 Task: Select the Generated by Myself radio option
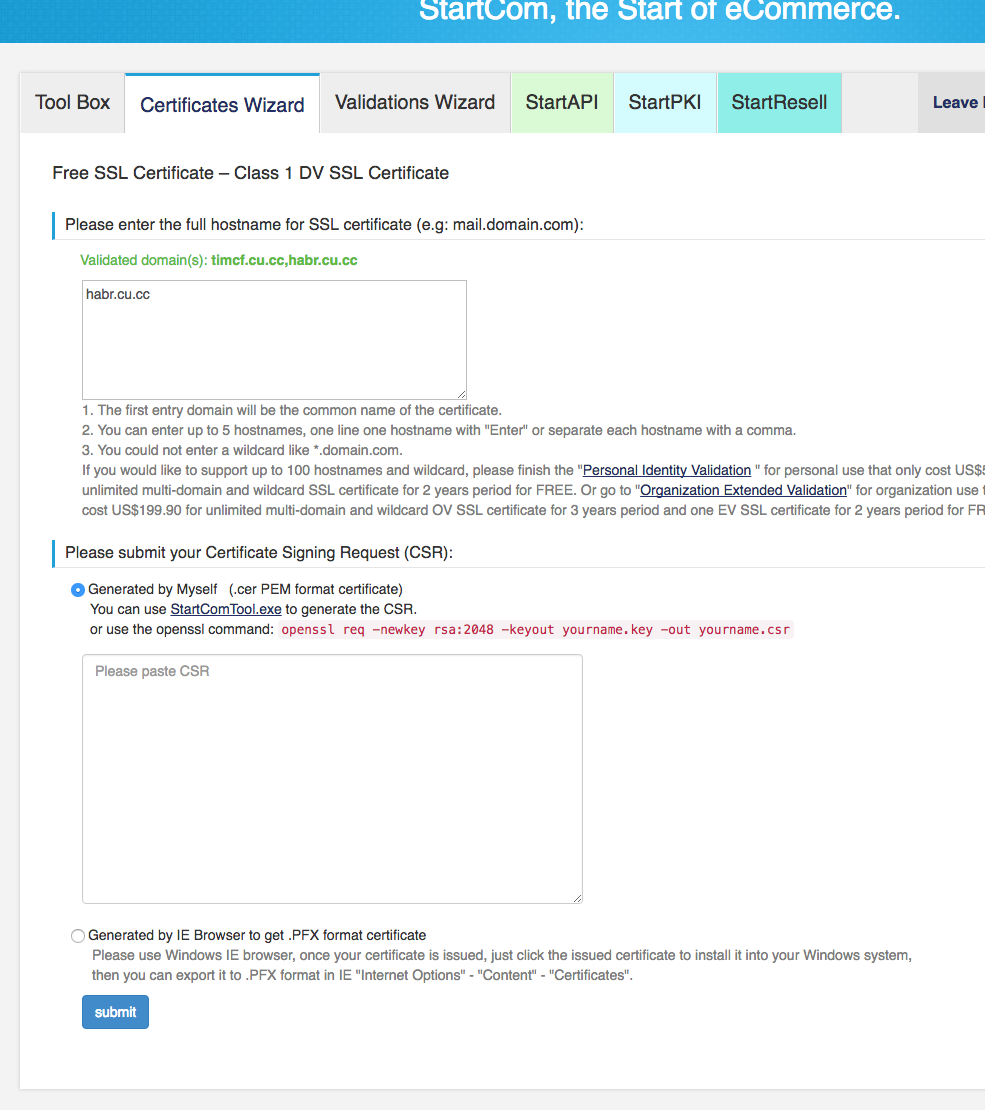(78, 590)
